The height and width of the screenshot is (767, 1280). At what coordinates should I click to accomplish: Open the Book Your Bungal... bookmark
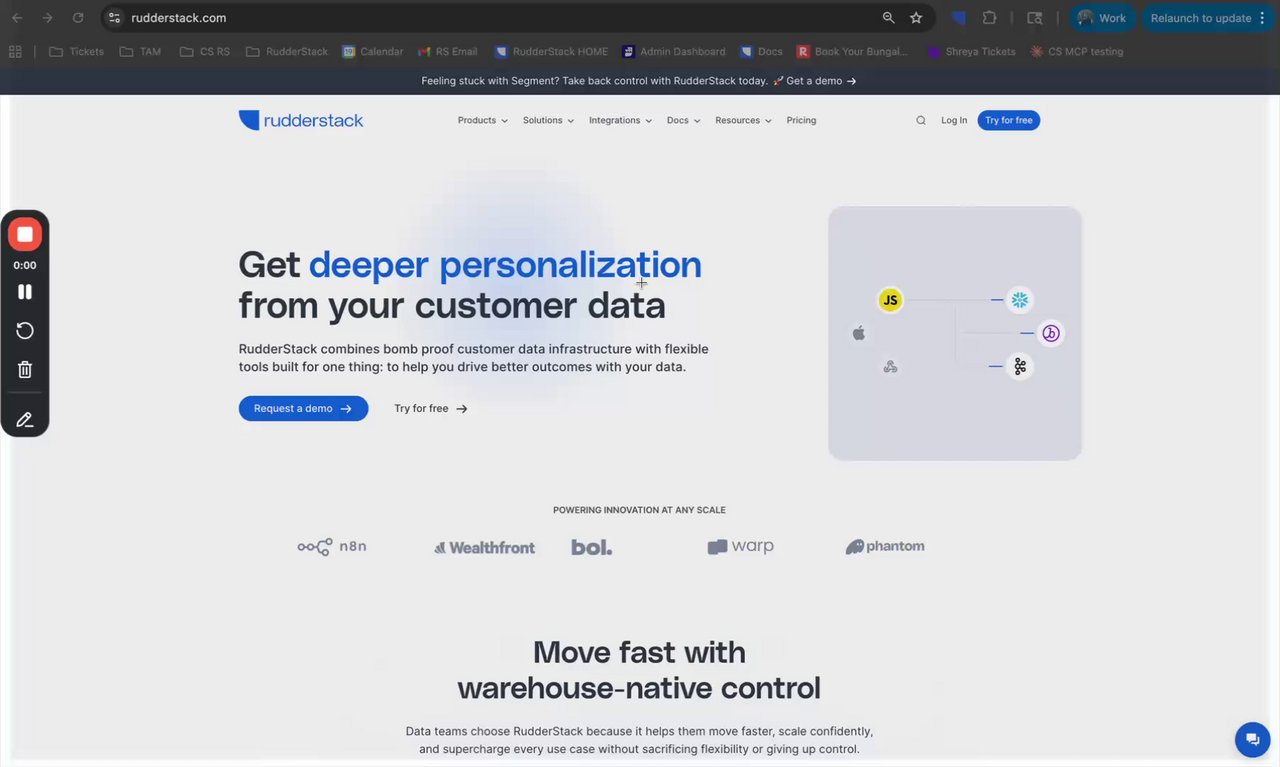point(853,51)
